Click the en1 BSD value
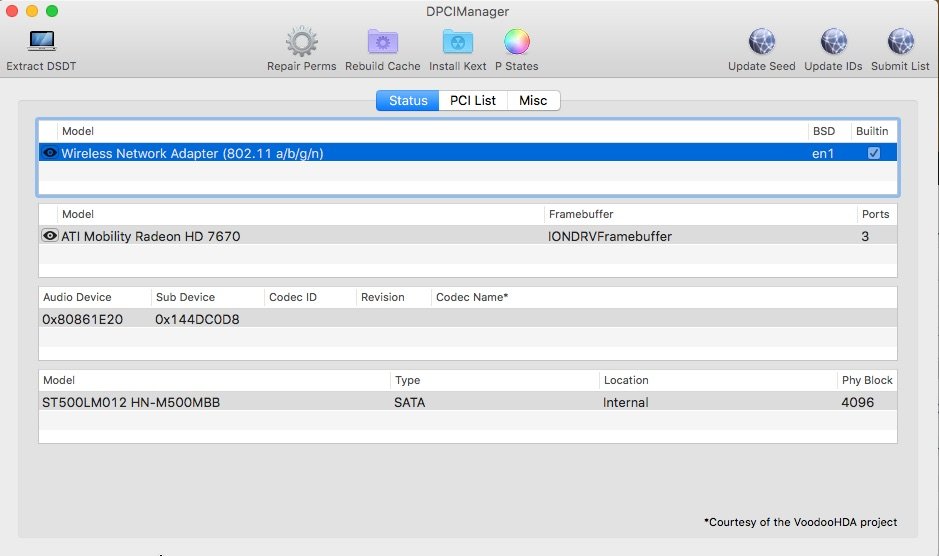The width and height of the screenshot is (939, 556). click(823, 153)
